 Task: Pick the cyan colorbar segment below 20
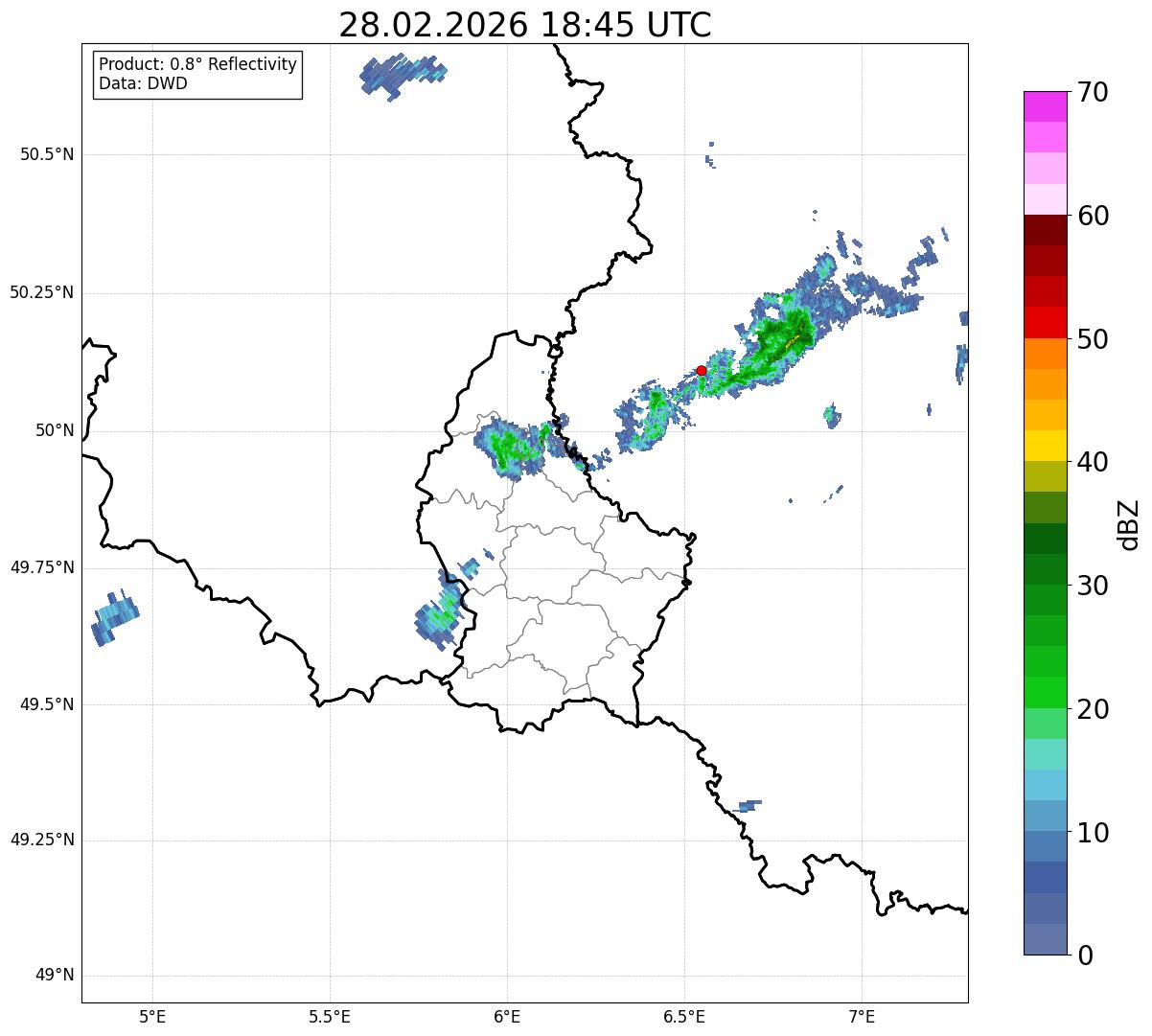point(1046,754)
